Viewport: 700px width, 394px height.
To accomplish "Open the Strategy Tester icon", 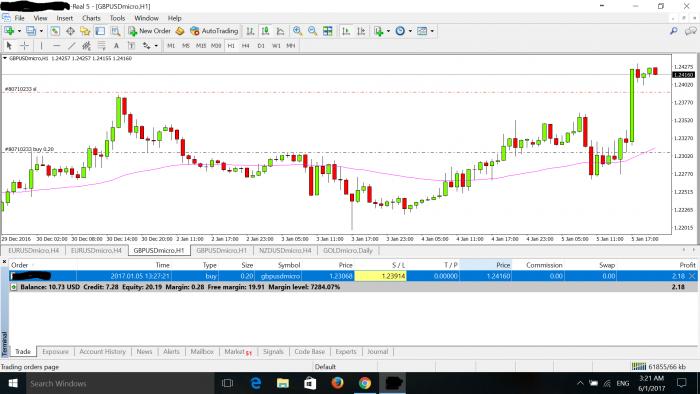I will [x=115, y=31].
